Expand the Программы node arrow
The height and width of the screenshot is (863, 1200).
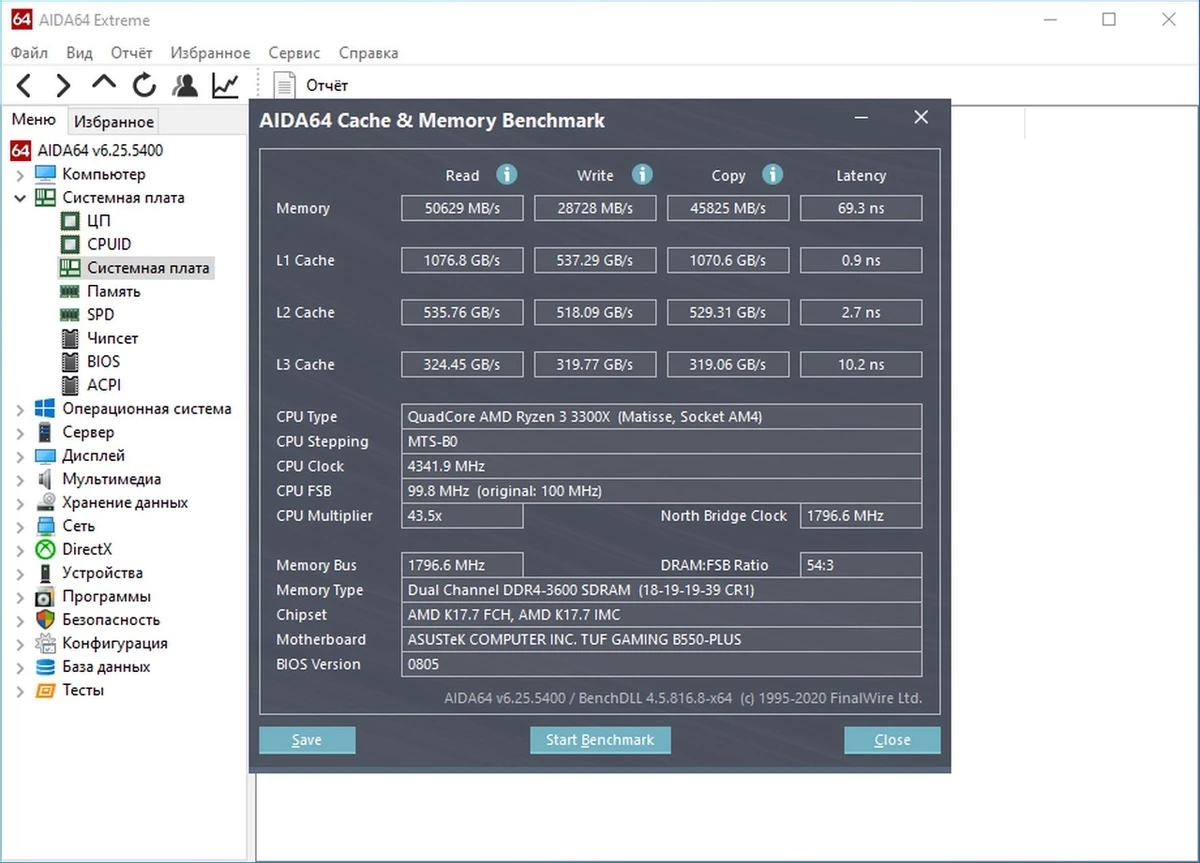coord(20,597)
